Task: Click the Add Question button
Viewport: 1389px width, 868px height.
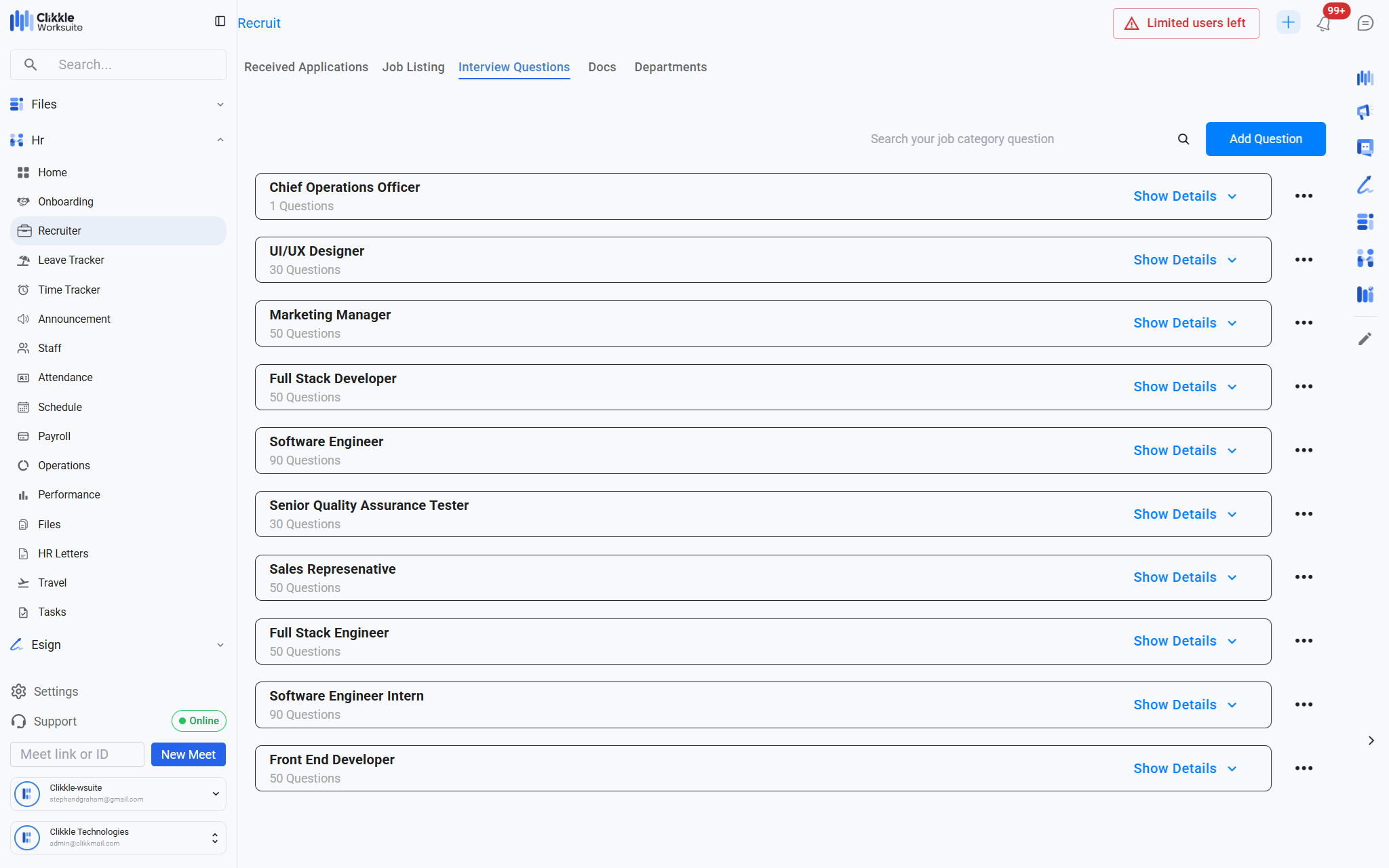Action: coord(1265,139)
